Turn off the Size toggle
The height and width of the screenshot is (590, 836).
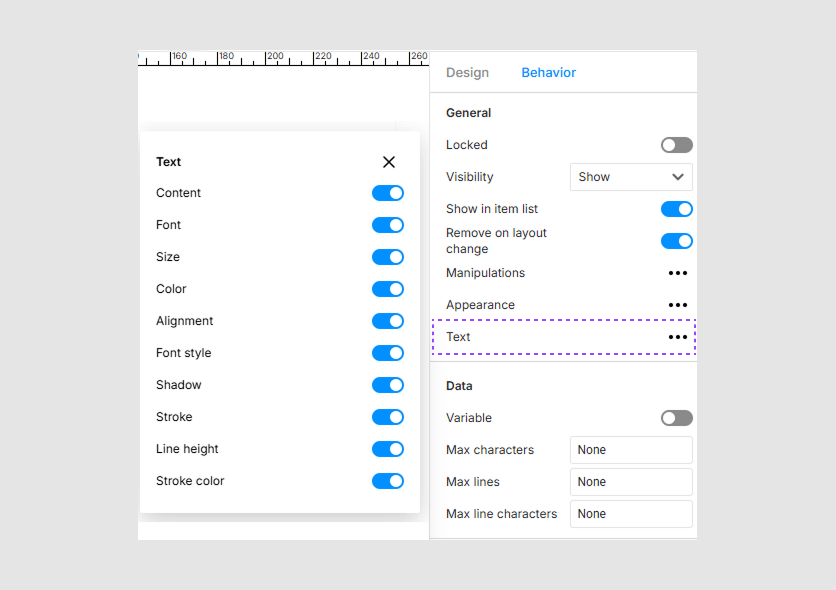coord(388,257)
